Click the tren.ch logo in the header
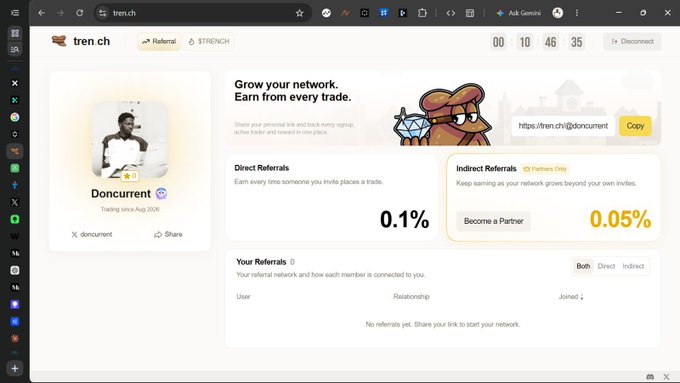The image size is (680, 383). coord(81,41)
